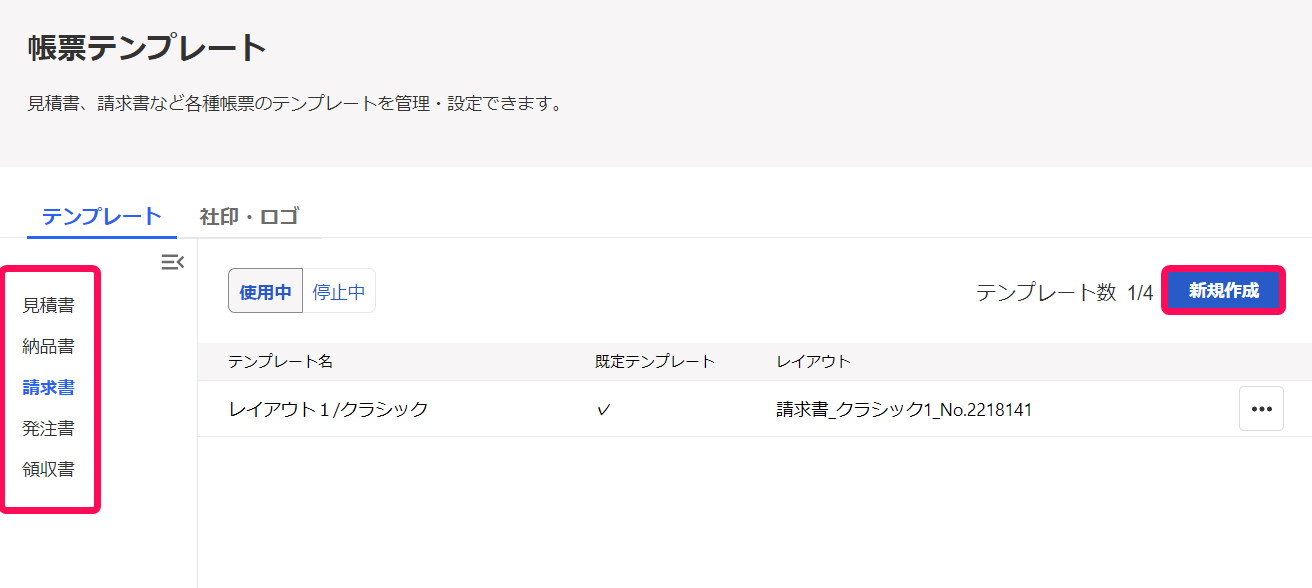Click the レイアウト column header
This screenshot has width=1312, height=588.
coord(814,362)
